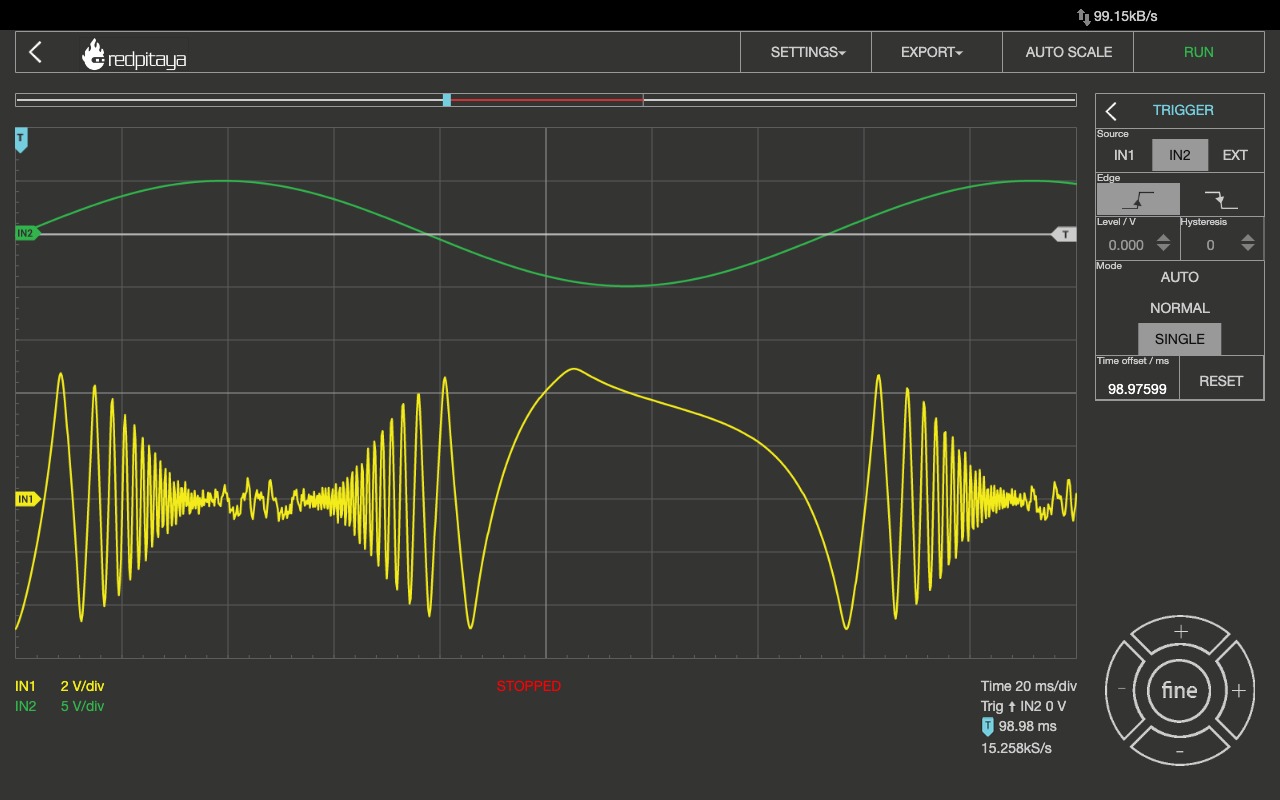
Task: Choose AUTO trigger mode
Action: [1179, 277]
